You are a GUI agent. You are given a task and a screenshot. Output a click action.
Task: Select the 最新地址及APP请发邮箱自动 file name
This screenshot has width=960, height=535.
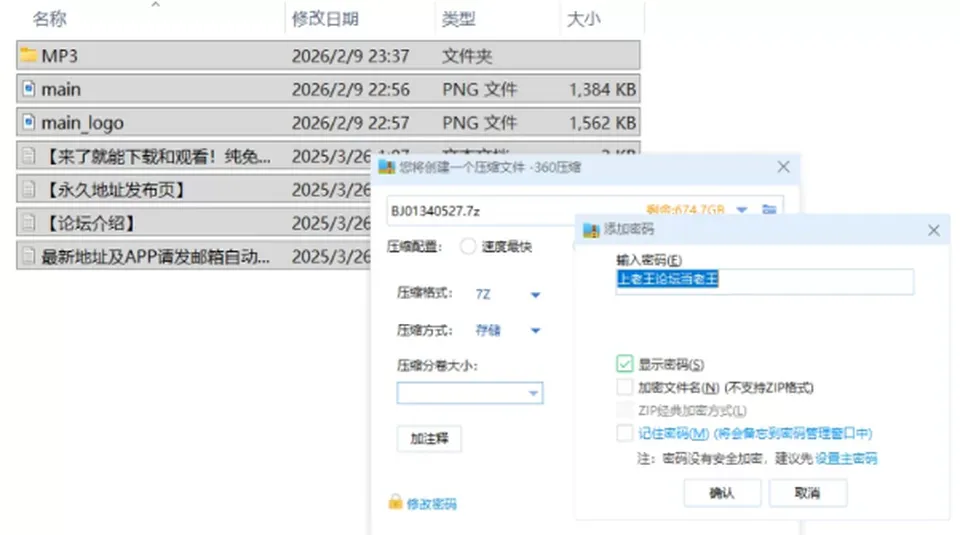156,256
